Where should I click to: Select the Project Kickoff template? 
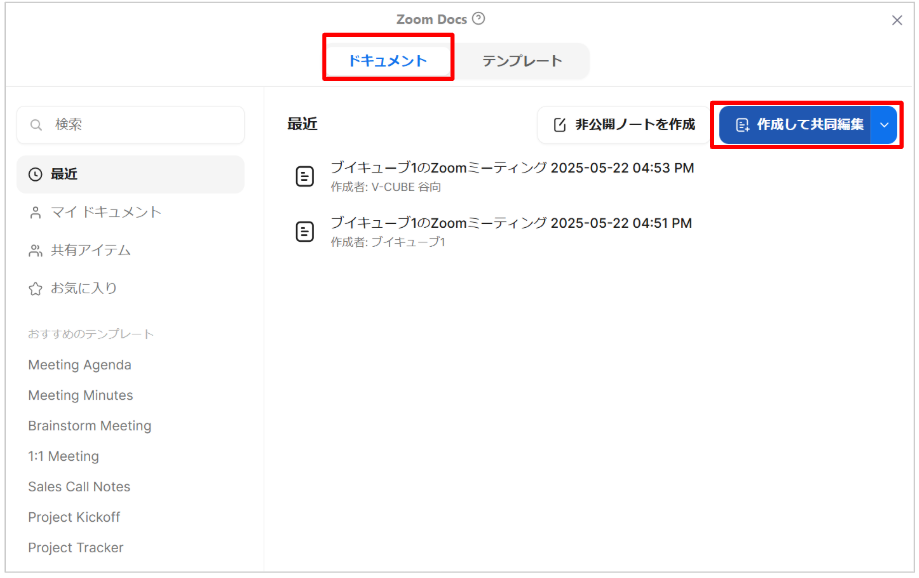[74, 517]
